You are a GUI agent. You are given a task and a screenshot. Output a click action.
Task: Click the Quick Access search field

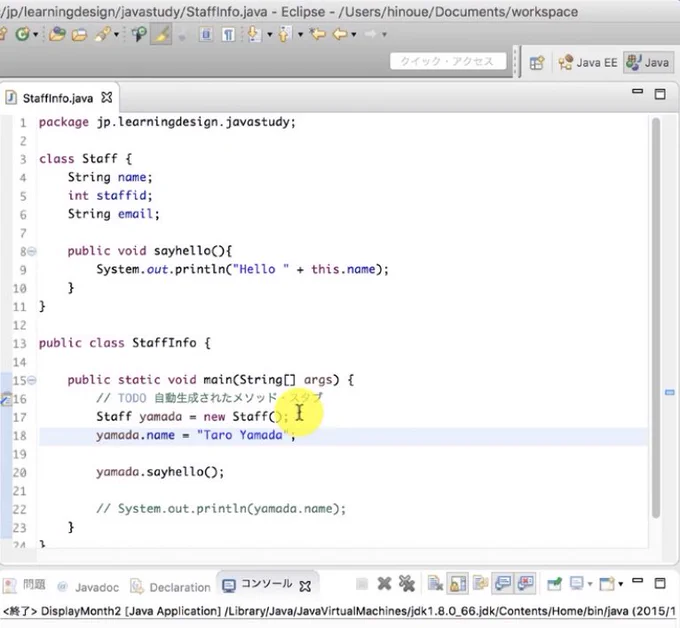click(448, 61)
